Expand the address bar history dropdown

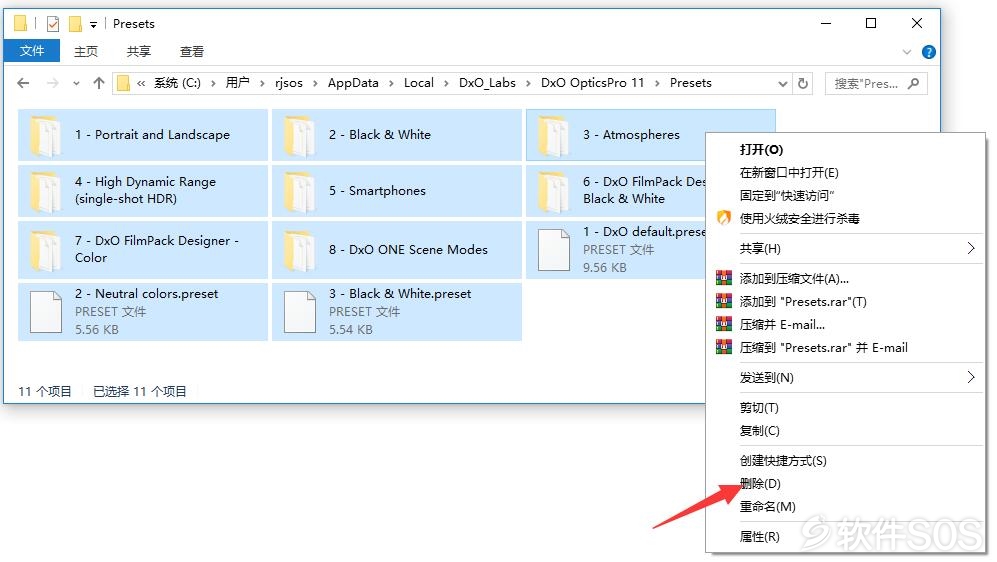click(x=783, y=83)
